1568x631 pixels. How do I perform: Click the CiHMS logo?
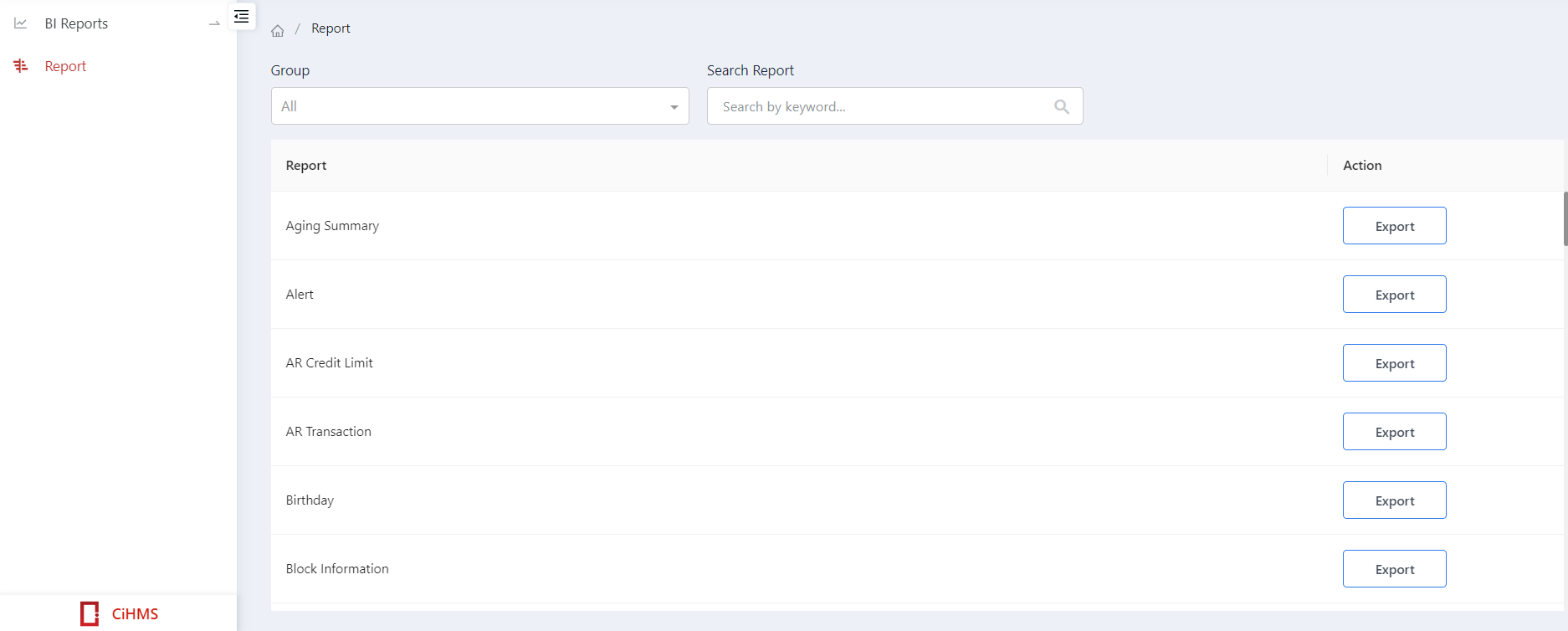119,613
